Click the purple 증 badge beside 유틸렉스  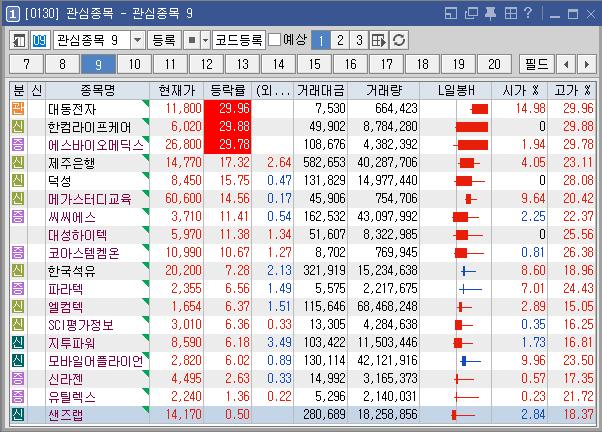[18, 397]
